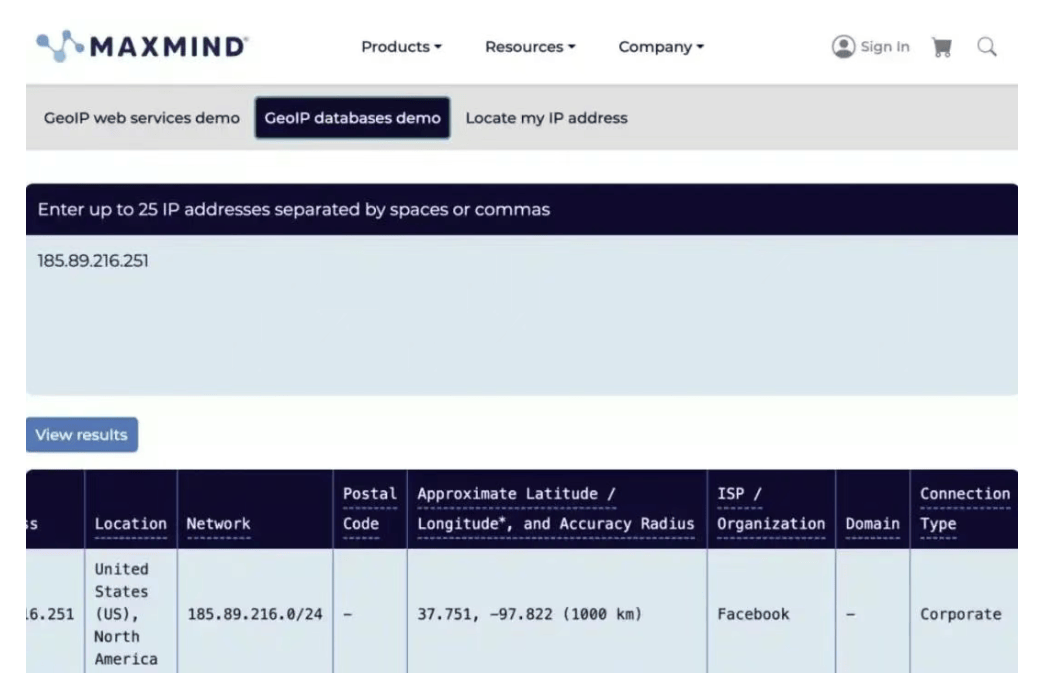Click the View results button
The width and height of the screenshot is (1038, 684).
82,435
